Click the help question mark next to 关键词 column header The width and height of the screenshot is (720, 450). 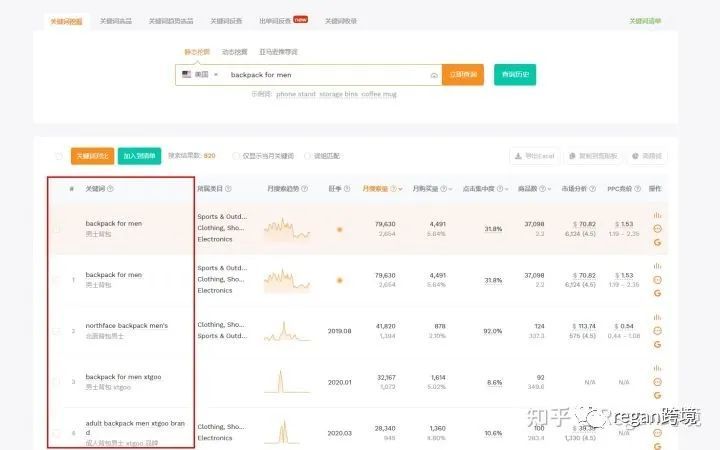(110, 189)
